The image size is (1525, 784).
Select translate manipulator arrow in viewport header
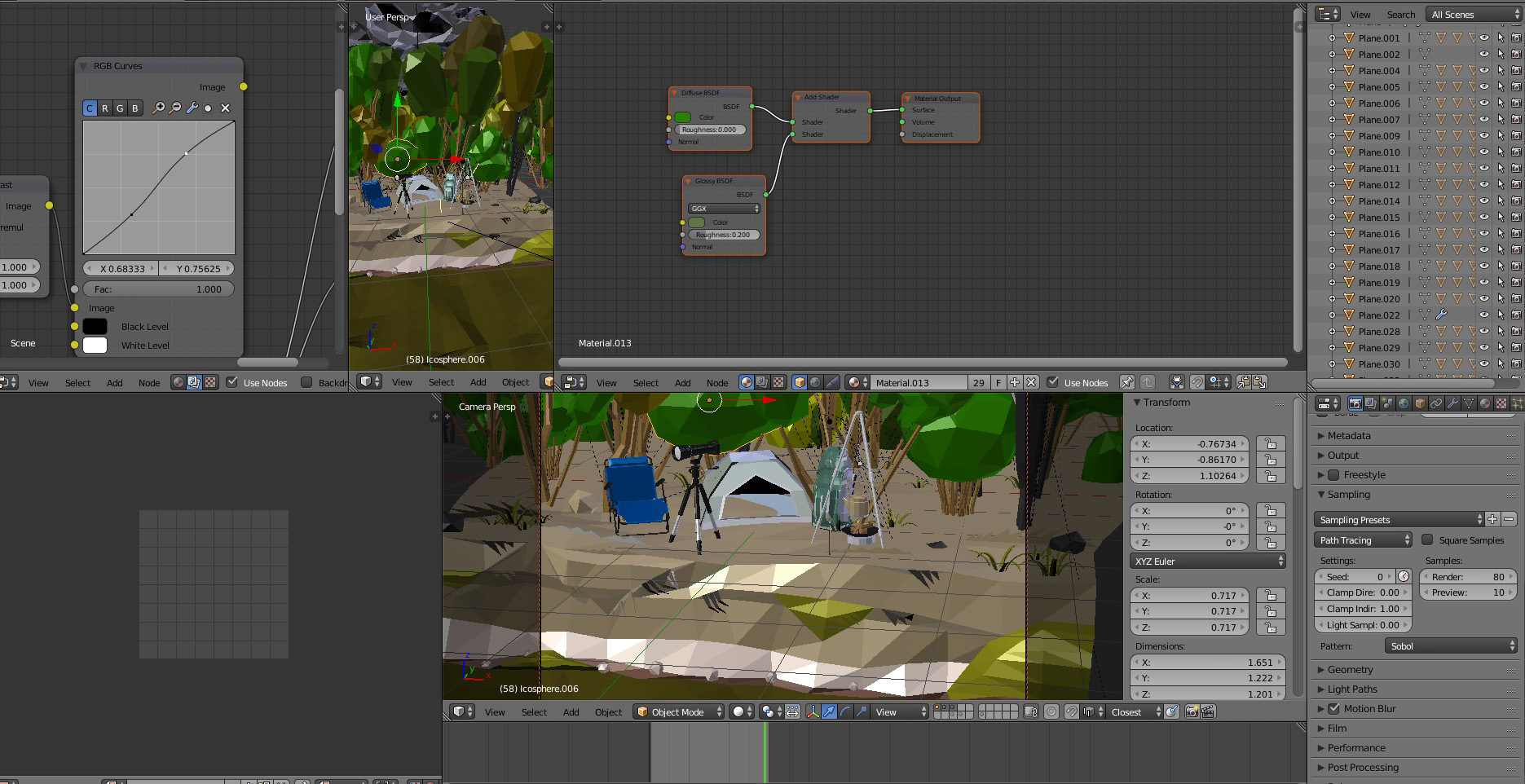[829, 711]
